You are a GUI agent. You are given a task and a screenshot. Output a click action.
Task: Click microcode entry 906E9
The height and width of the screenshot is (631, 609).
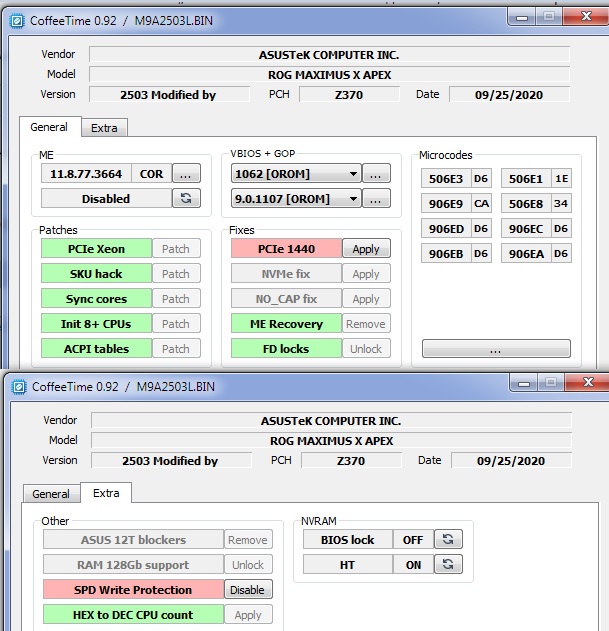coord(446,204)
